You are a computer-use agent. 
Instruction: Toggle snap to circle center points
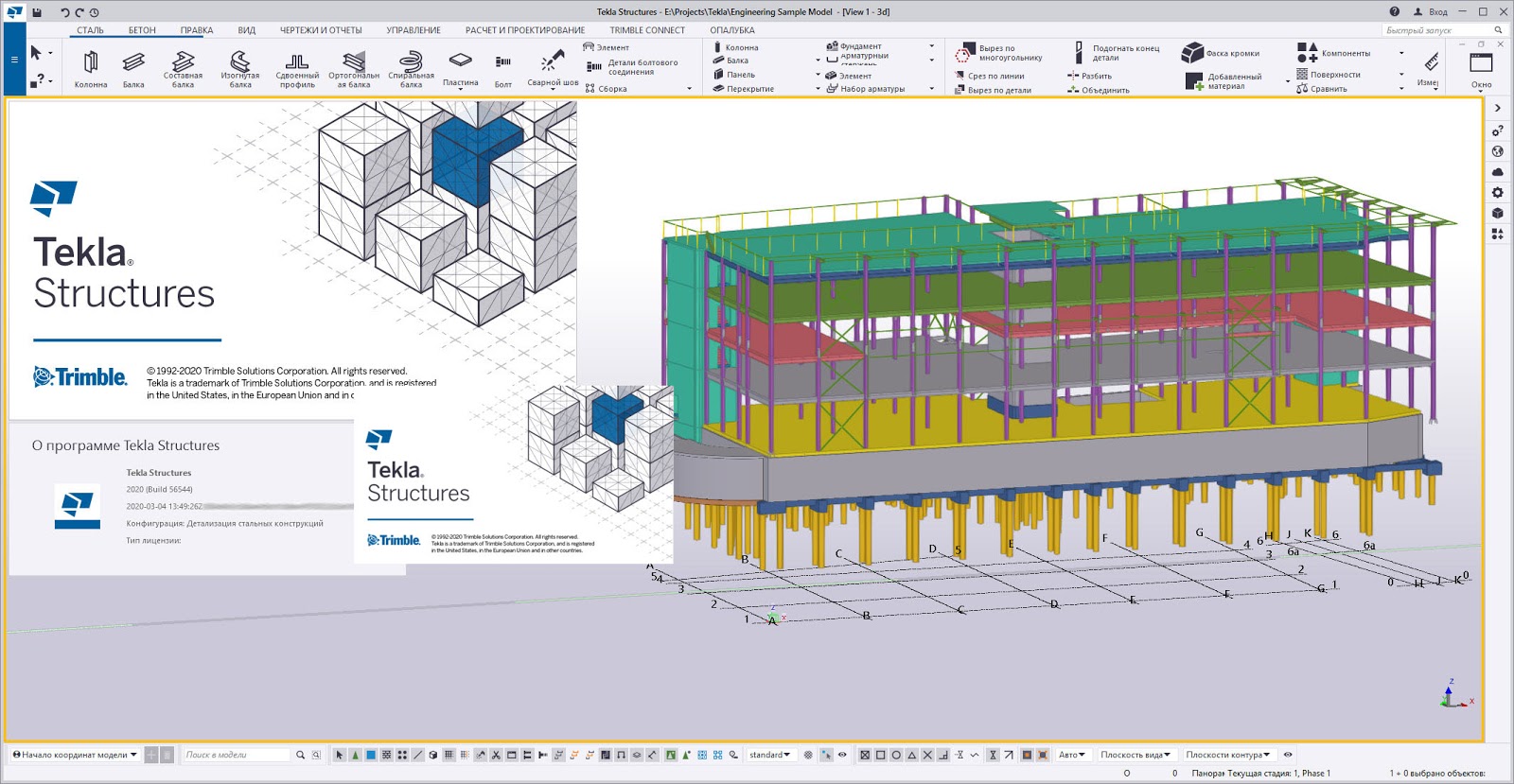[895, 755]
